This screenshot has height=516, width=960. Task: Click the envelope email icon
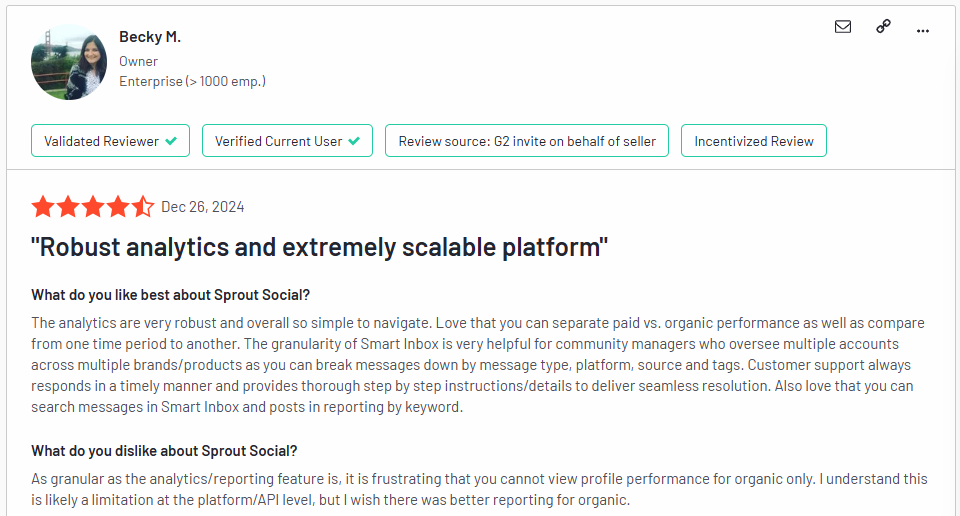pos(843,26)
